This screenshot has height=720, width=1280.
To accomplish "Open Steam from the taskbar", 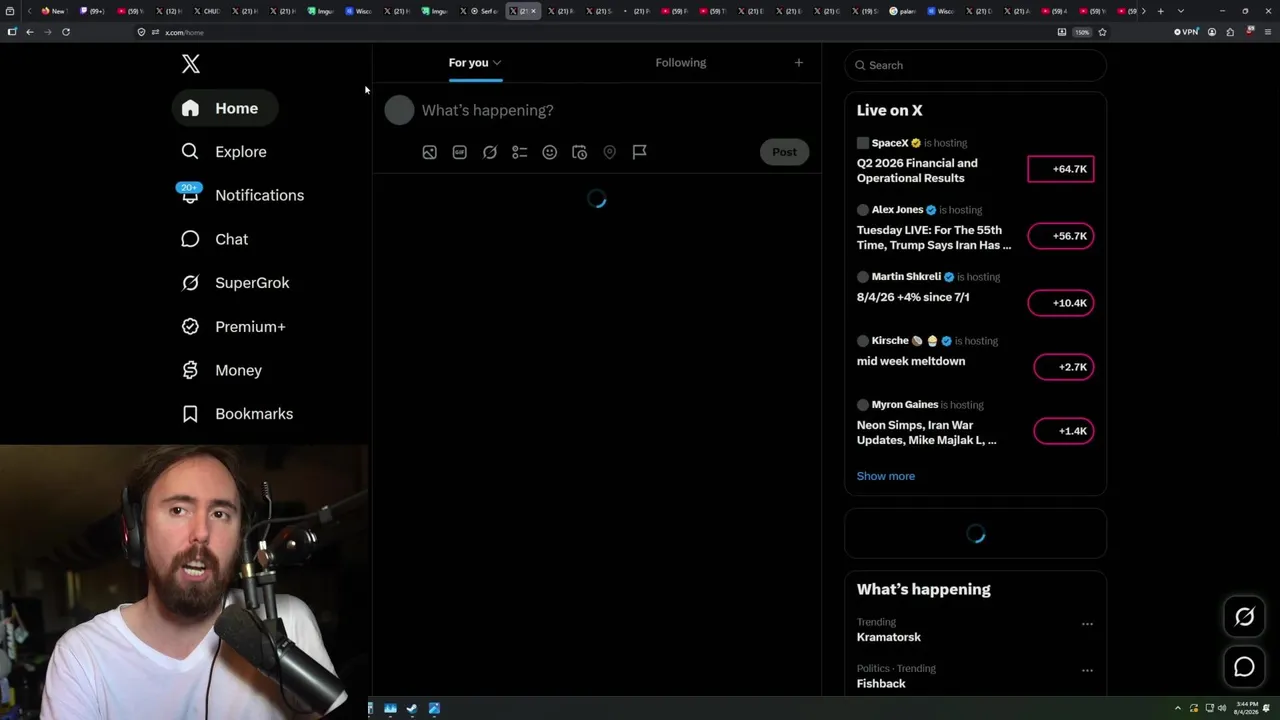I will tap(412, 709).
